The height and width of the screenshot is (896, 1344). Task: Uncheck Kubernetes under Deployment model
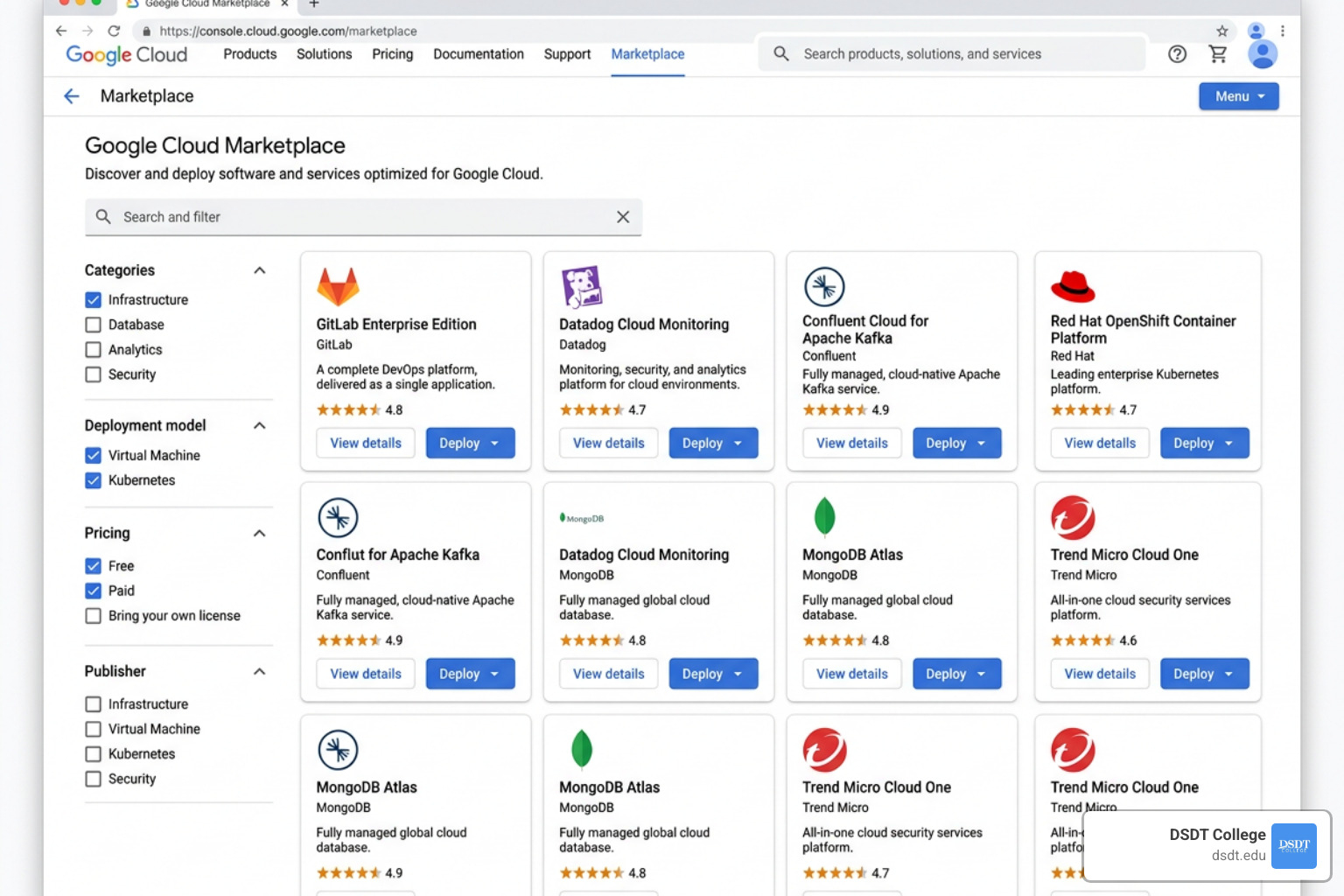tap(94, 480)
